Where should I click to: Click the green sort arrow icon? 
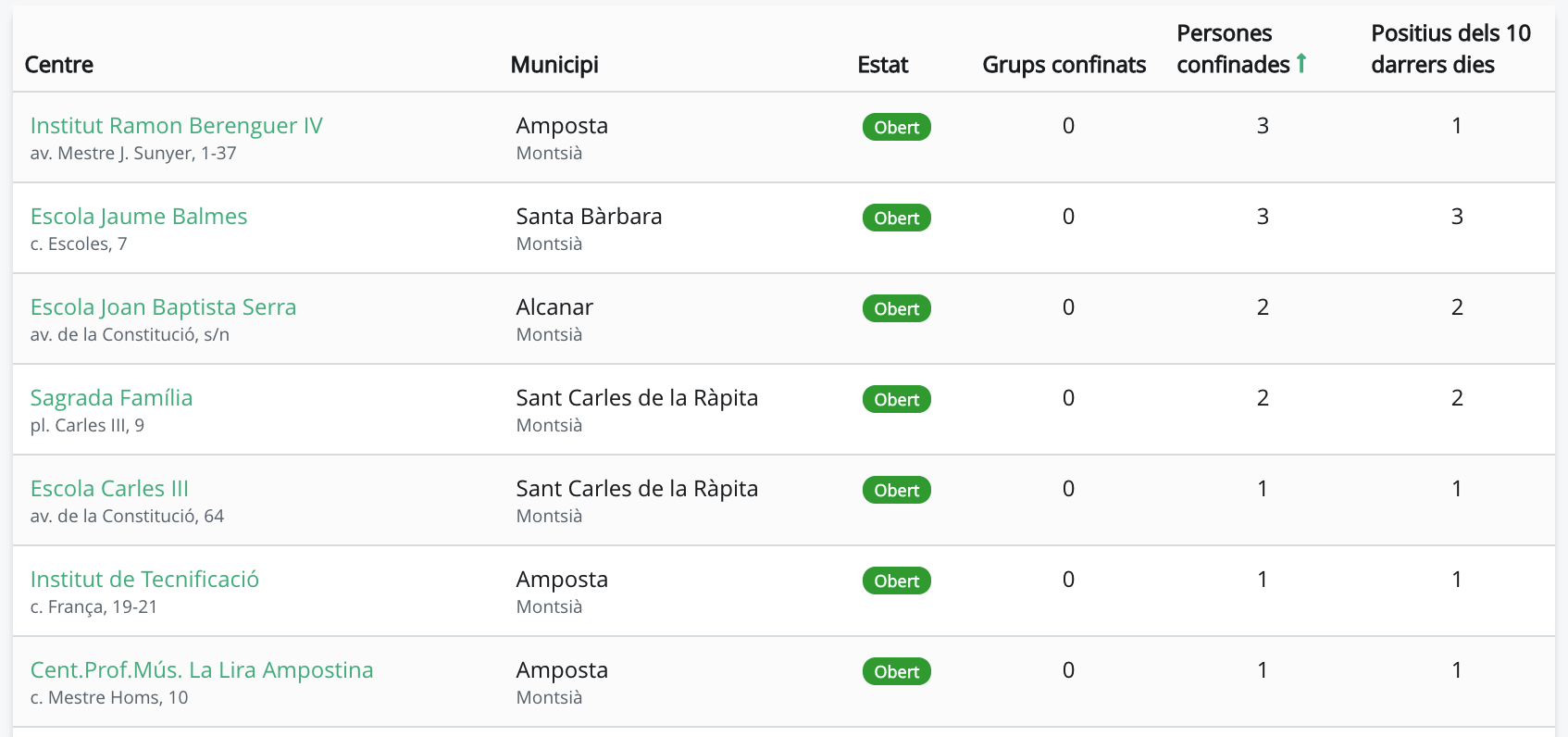(x=1301, y=63)
